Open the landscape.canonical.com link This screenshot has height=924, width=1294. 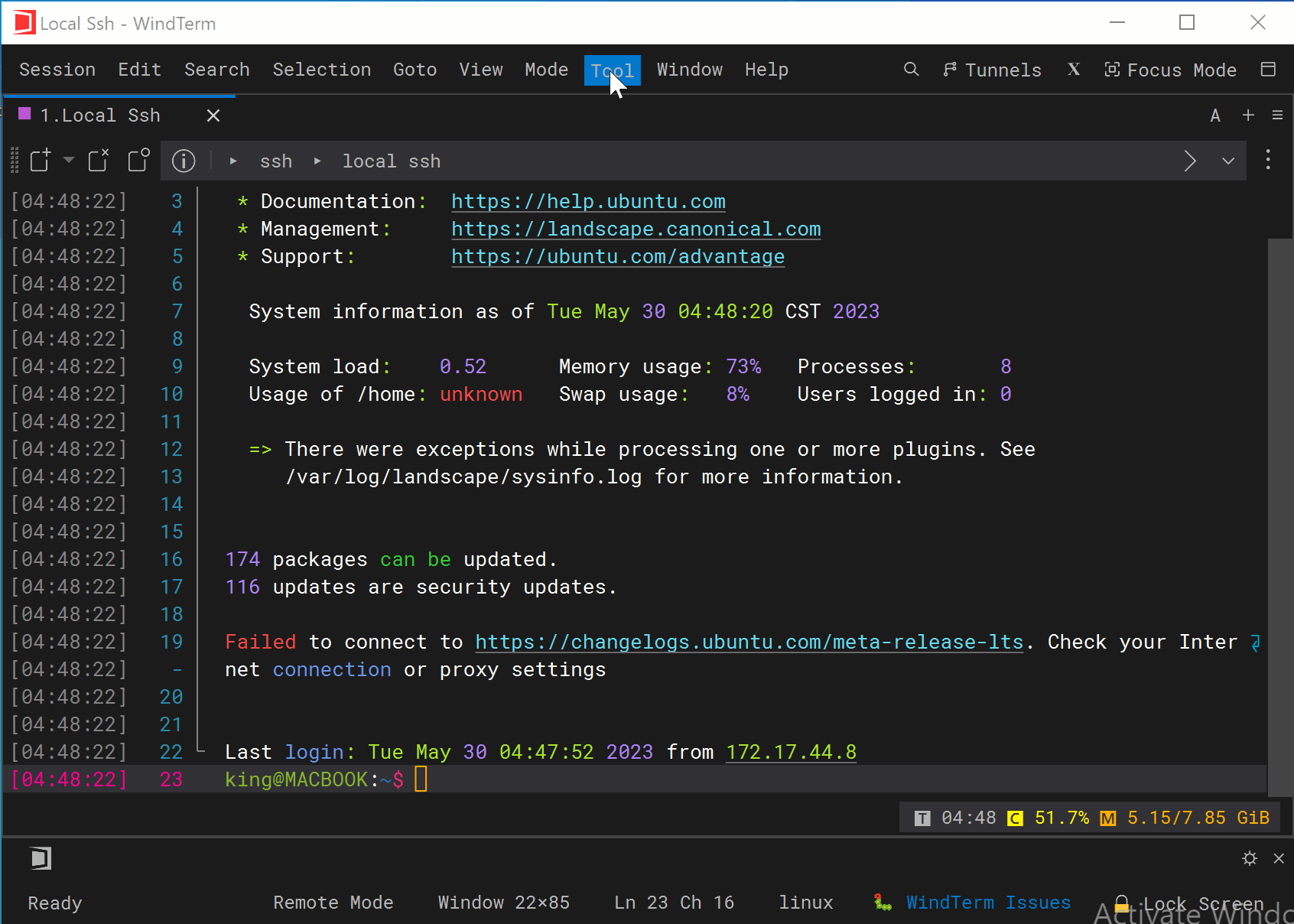click(636, 229)
